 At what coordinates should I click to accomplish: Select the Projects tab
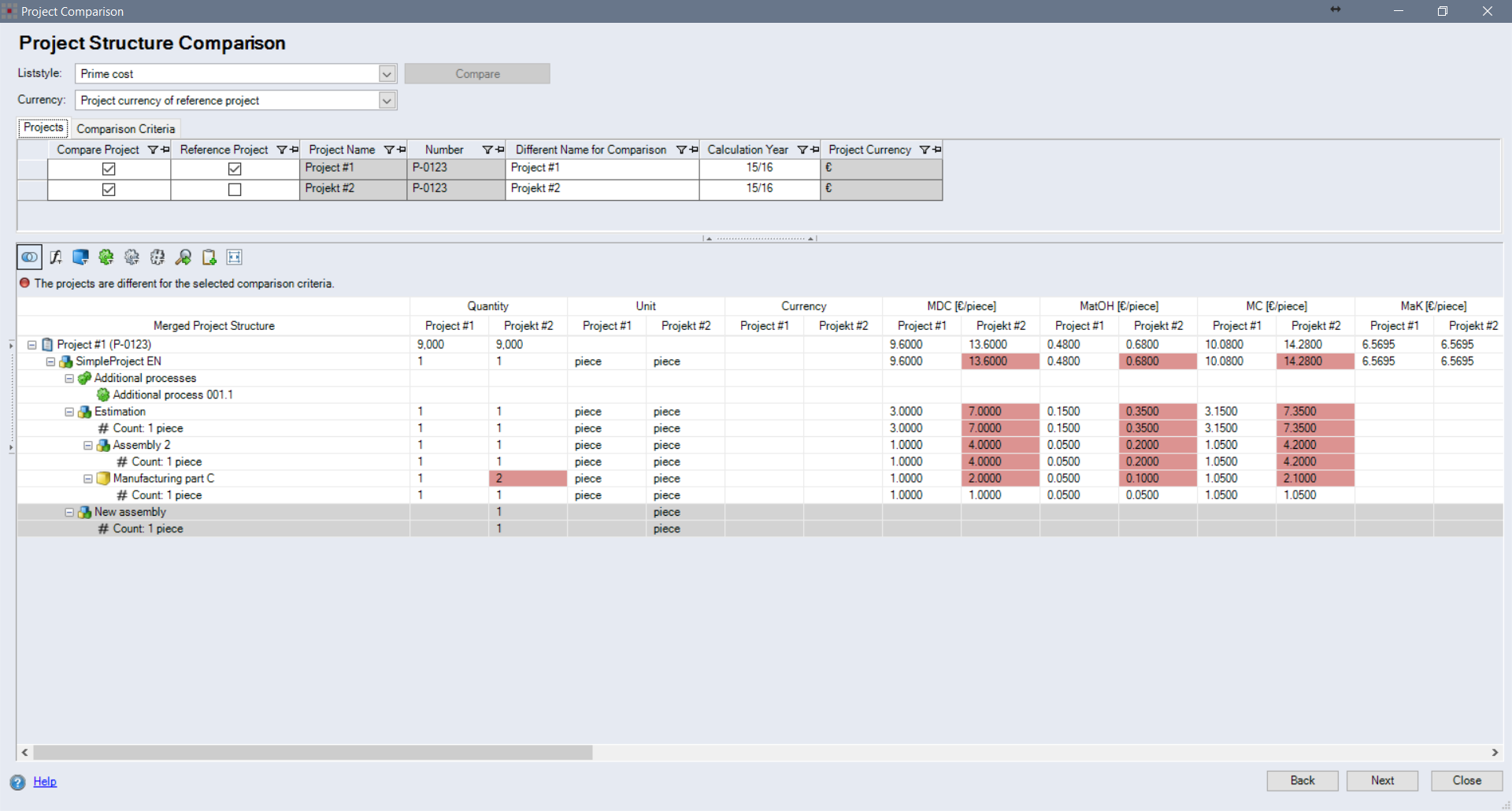click(x=43, y=128)
